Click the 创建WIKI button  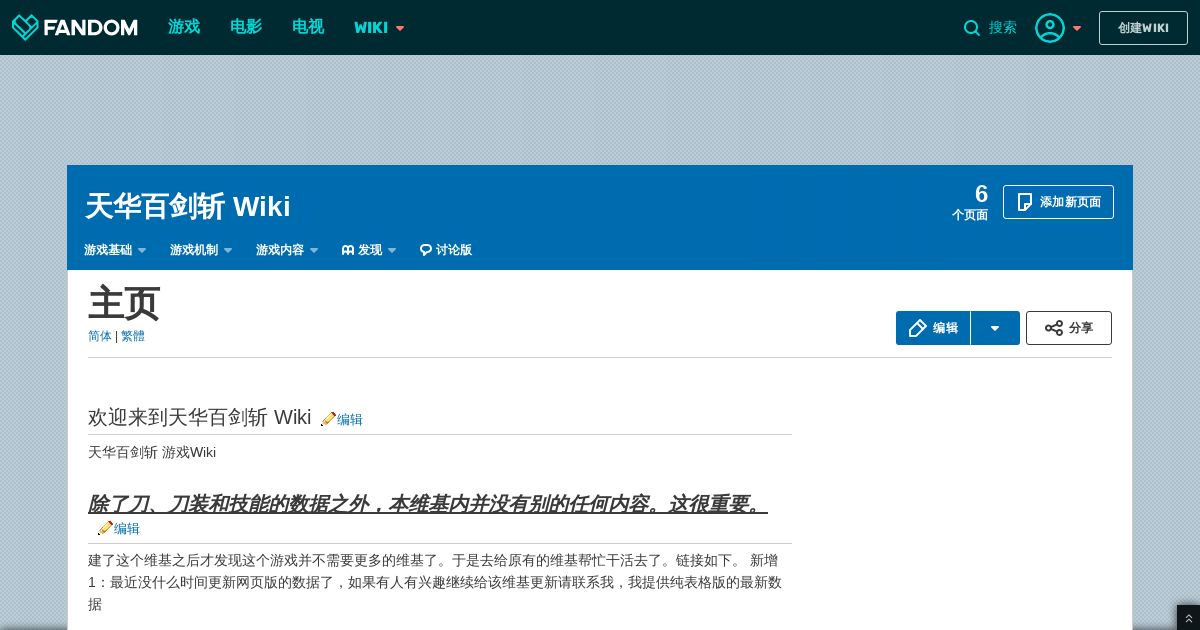pyautogui.click(x=1143, y=28)
